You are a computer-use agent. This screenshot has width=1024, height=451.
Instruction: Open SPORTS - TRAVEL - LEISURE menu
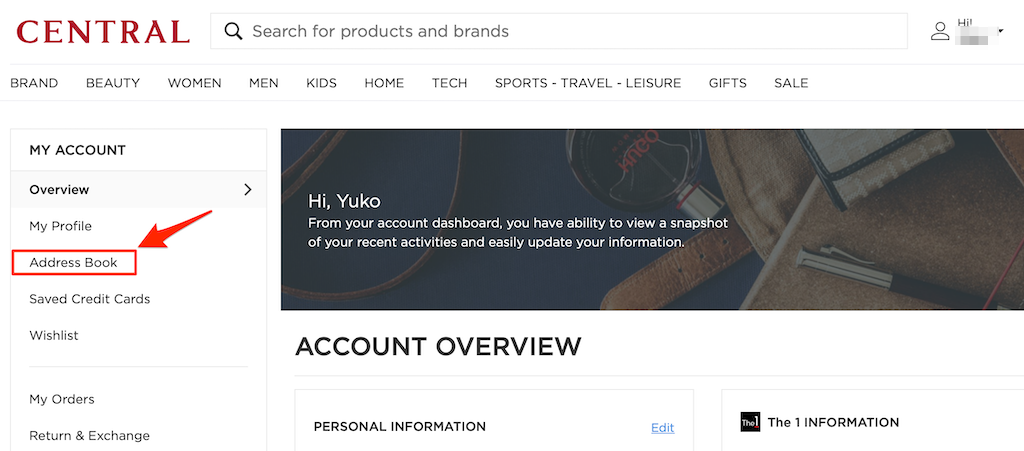coord(588,83)
